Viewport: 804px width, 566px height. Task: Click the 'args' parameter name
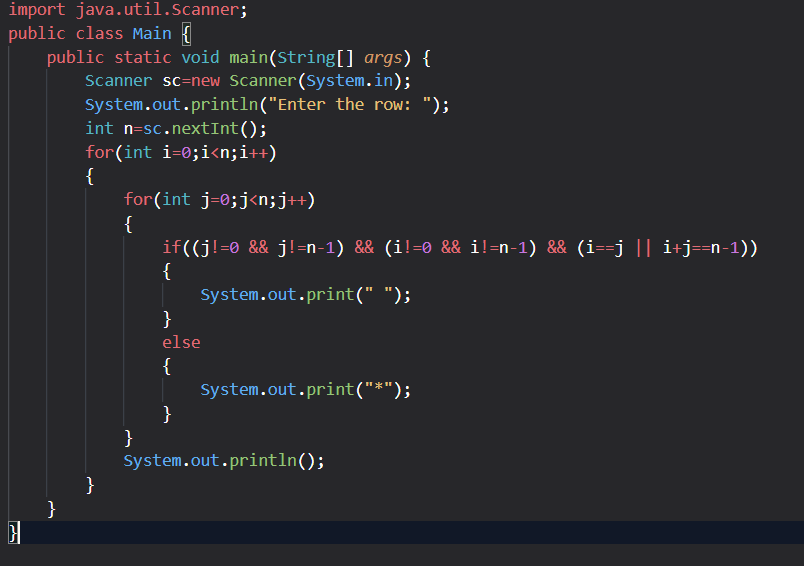pyautogui.click(x=383, y=58)
